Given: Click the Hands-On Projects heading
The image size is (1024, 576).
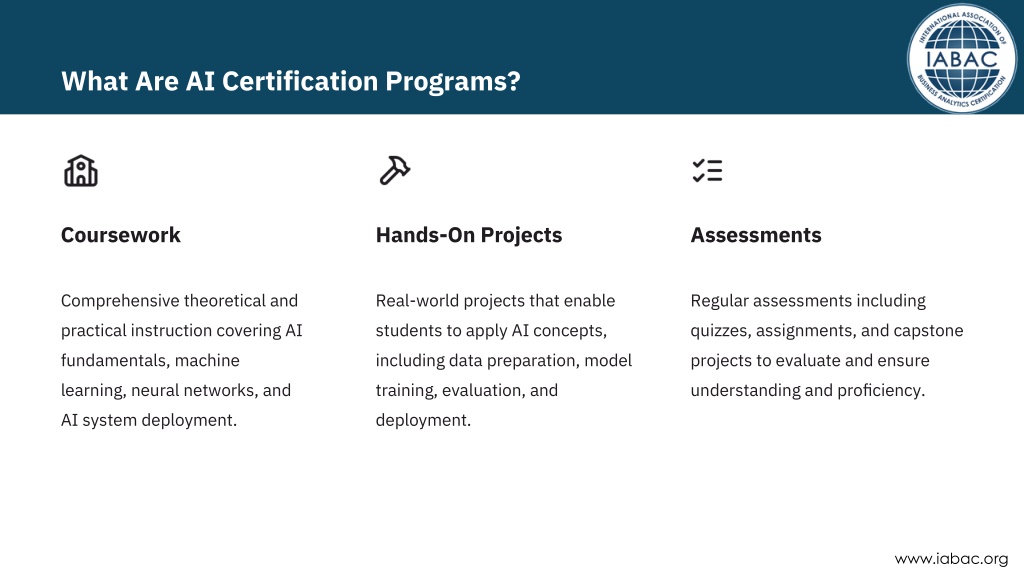Looking at the screenshot, I should [469, 235].
